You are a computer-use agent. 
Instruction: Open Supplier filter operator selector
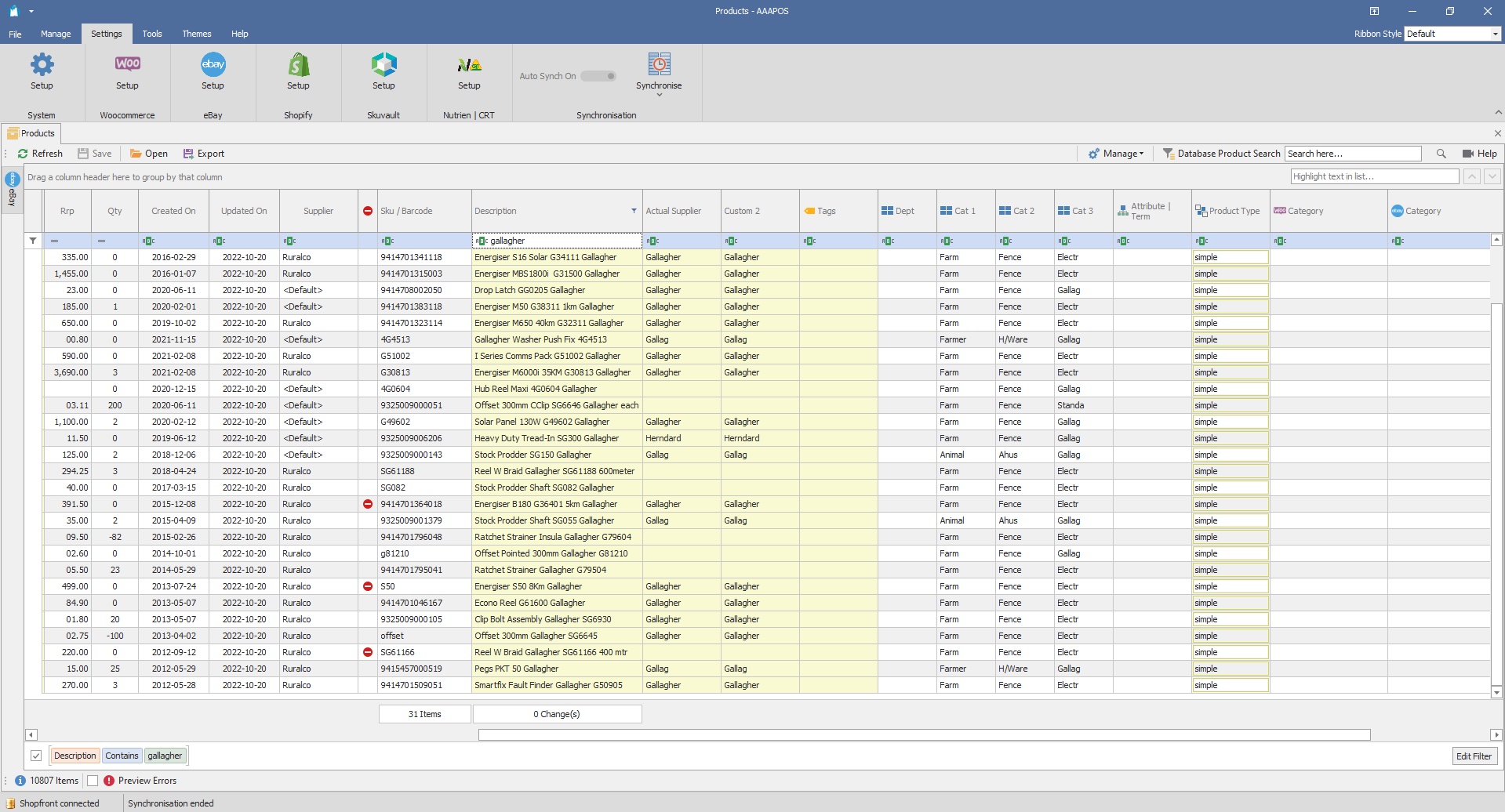(x=289, y=241)
